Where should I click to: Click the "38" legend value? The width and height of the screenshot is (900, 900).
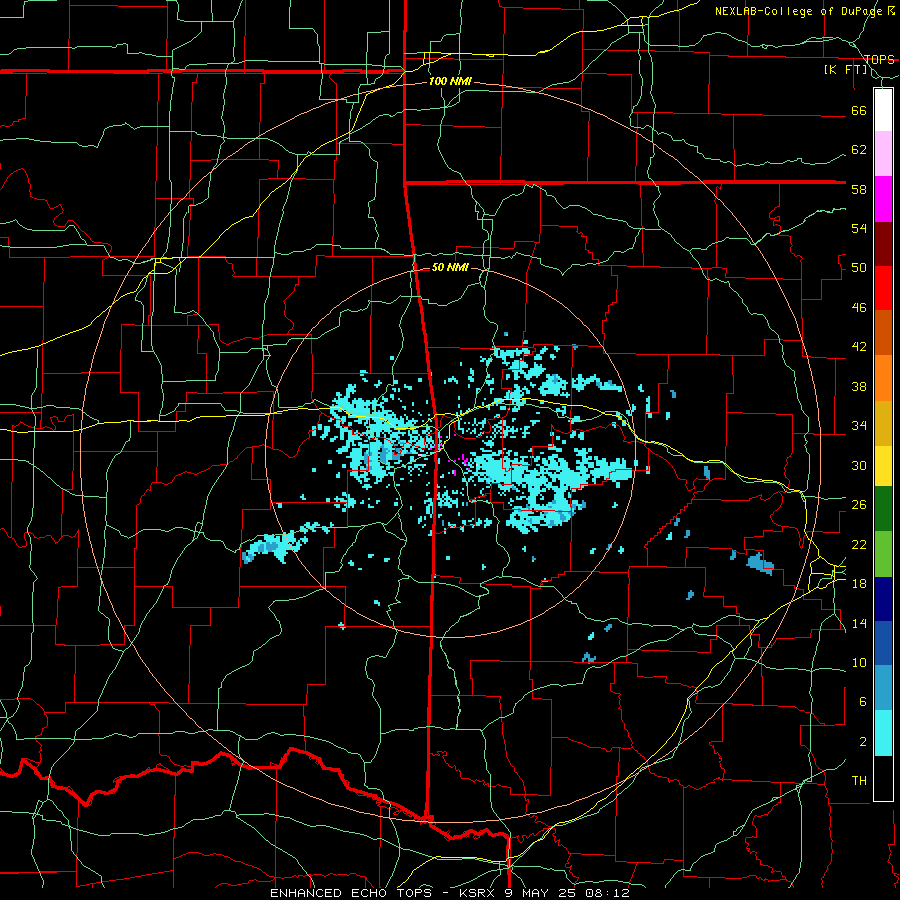(859, 386)
